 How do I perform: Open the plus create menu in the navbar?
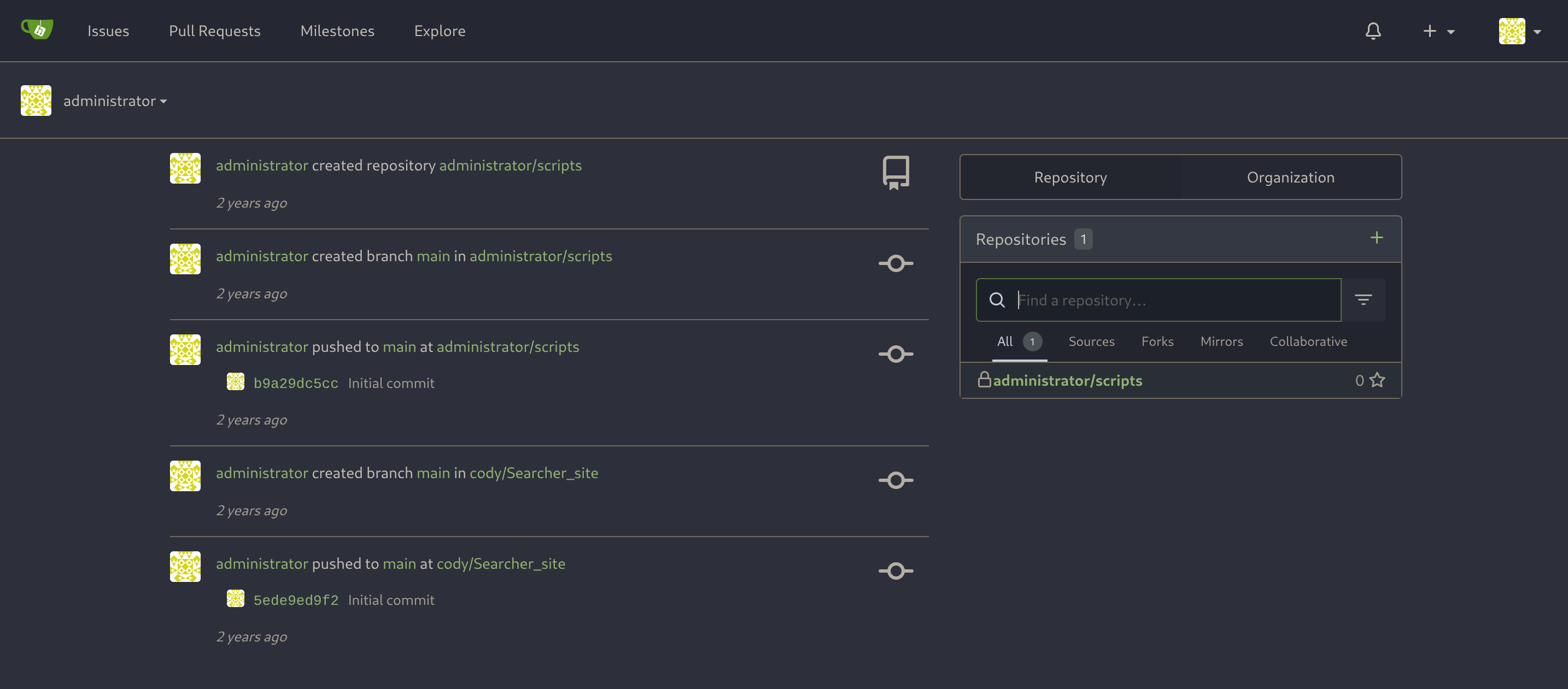click(1438, 31)
